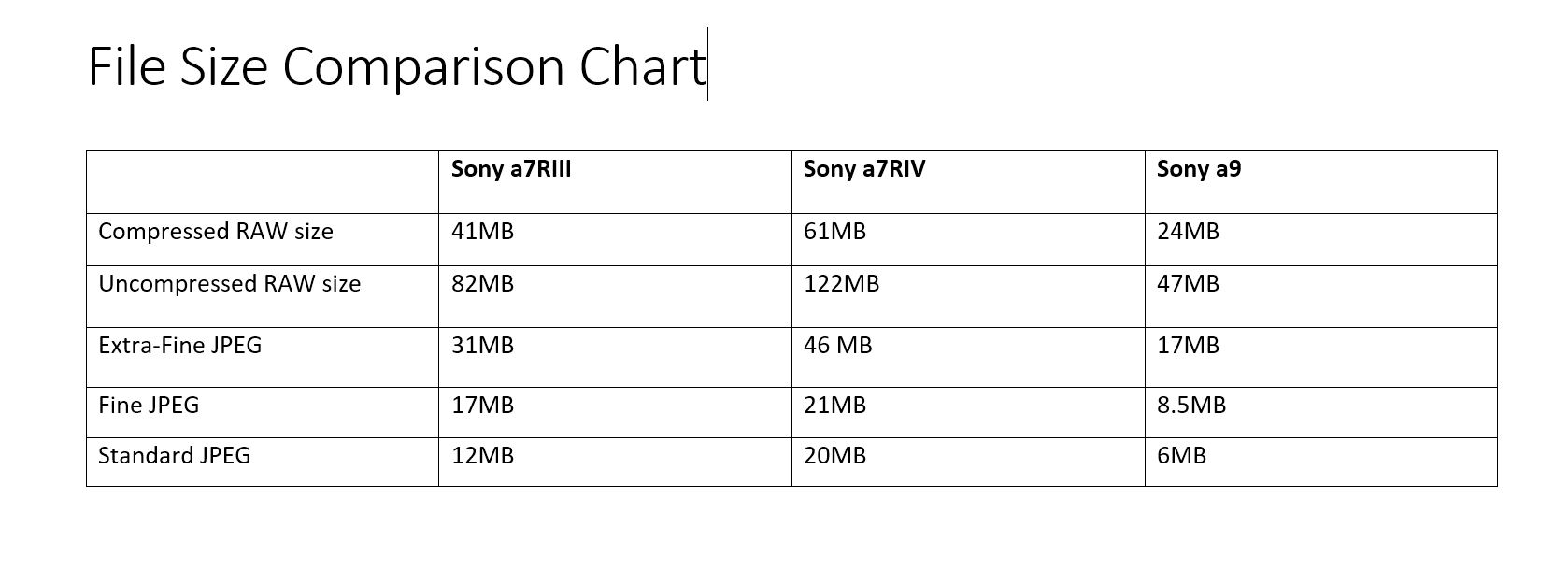1568x570 pixels.
Task: Place cursor in the 41MB cell
Action: (x=615, y=239)
